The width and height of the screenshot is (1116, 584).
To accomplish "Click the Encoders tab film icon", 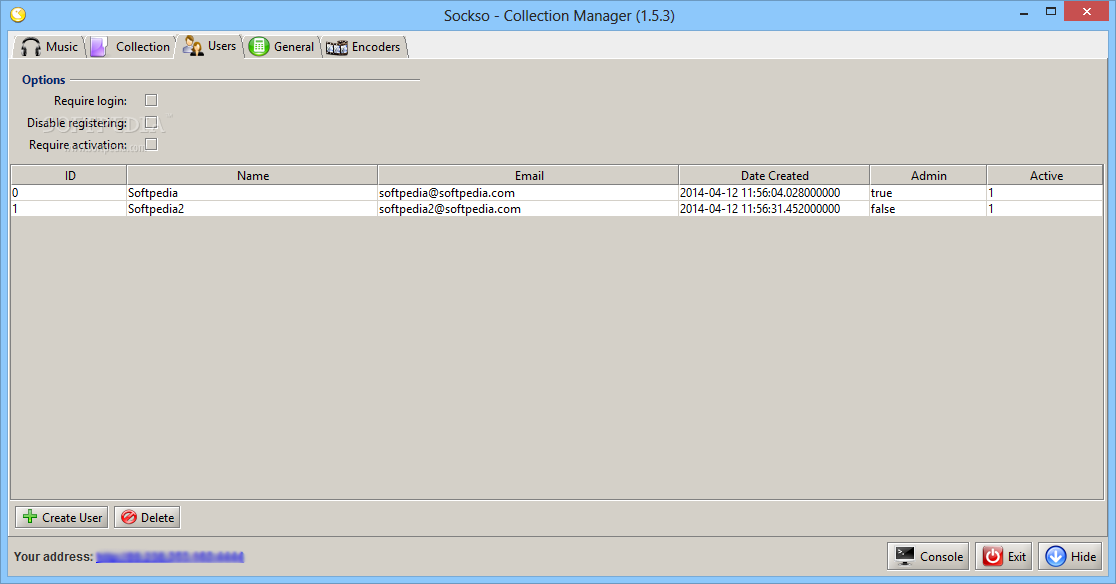I will 337,48.
